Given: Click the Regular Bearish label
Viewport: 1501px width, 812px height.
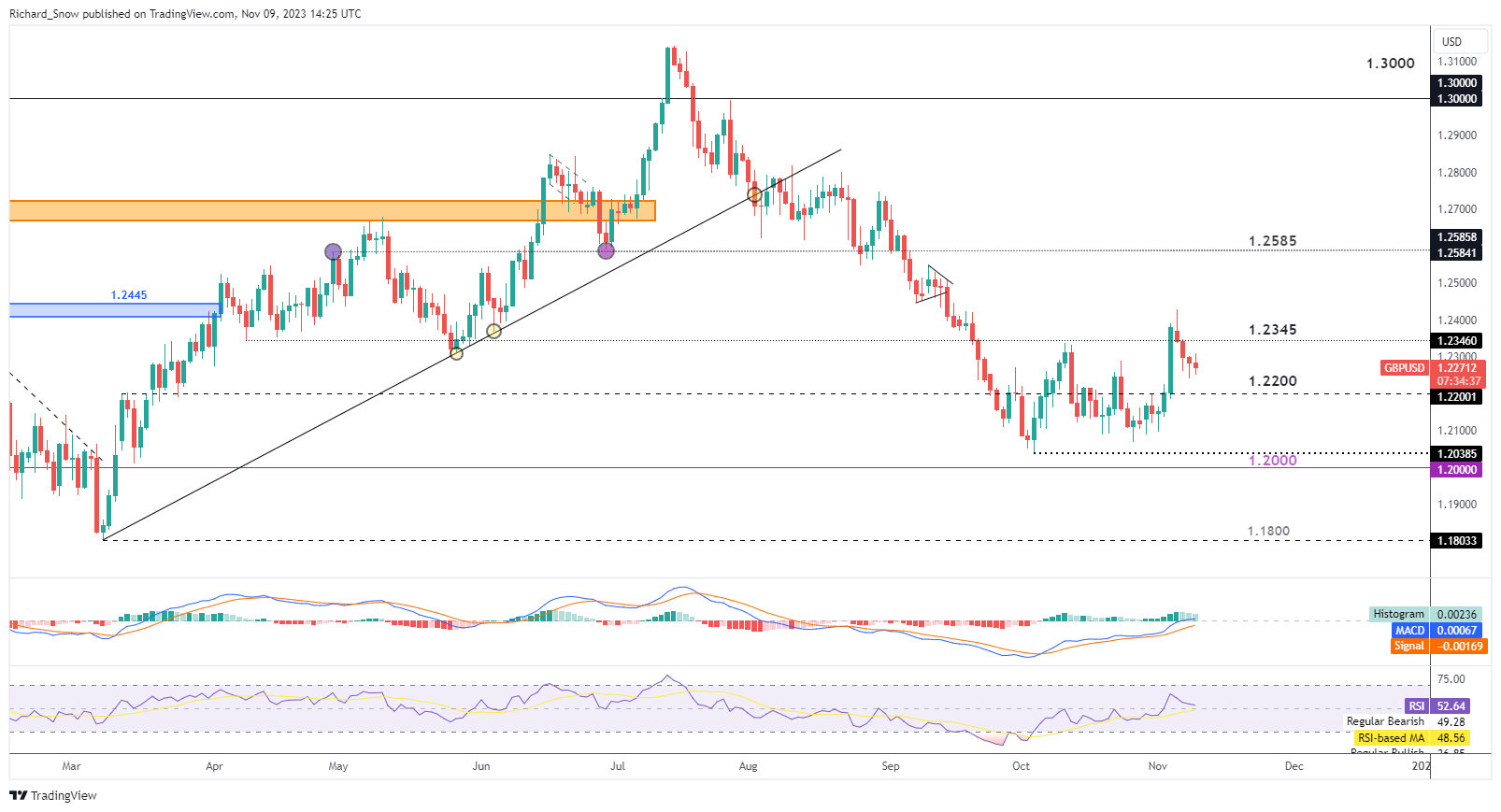Looking at the screenshot, I should click(1385, 721).
